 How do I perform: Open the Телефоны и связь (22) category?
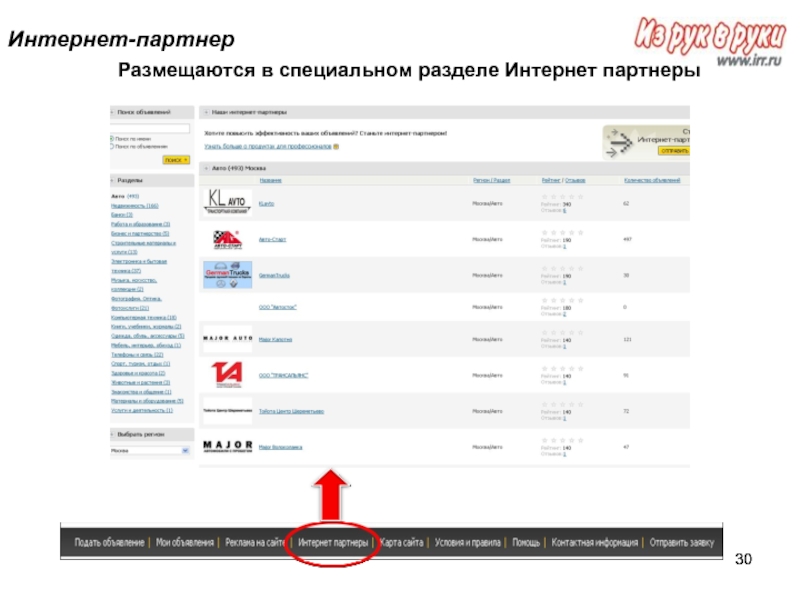(137, 355)
